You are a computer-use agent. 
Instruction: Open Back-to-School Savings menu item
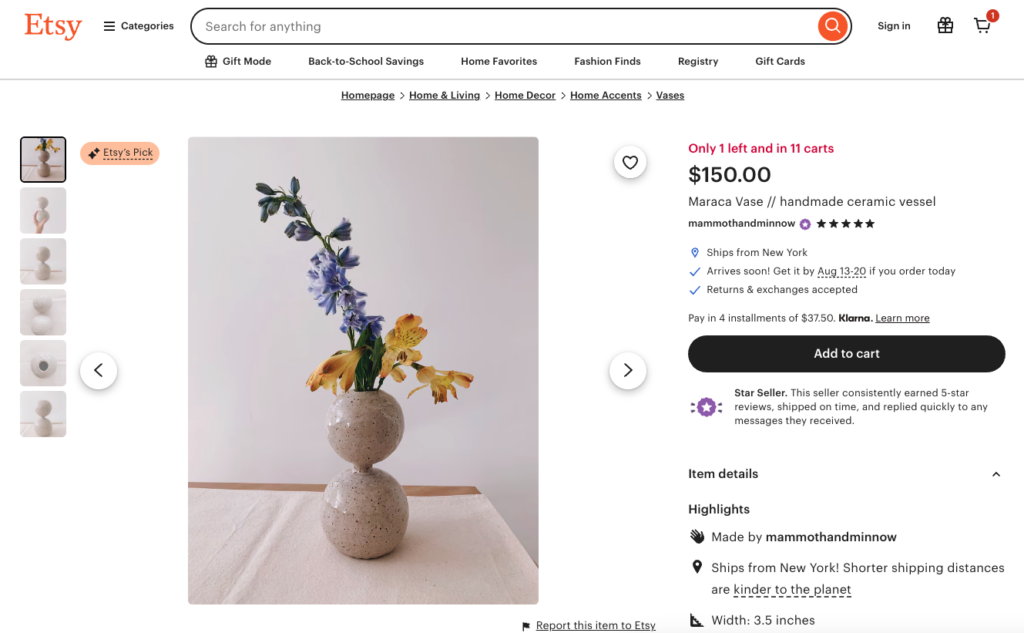[366, 61]
